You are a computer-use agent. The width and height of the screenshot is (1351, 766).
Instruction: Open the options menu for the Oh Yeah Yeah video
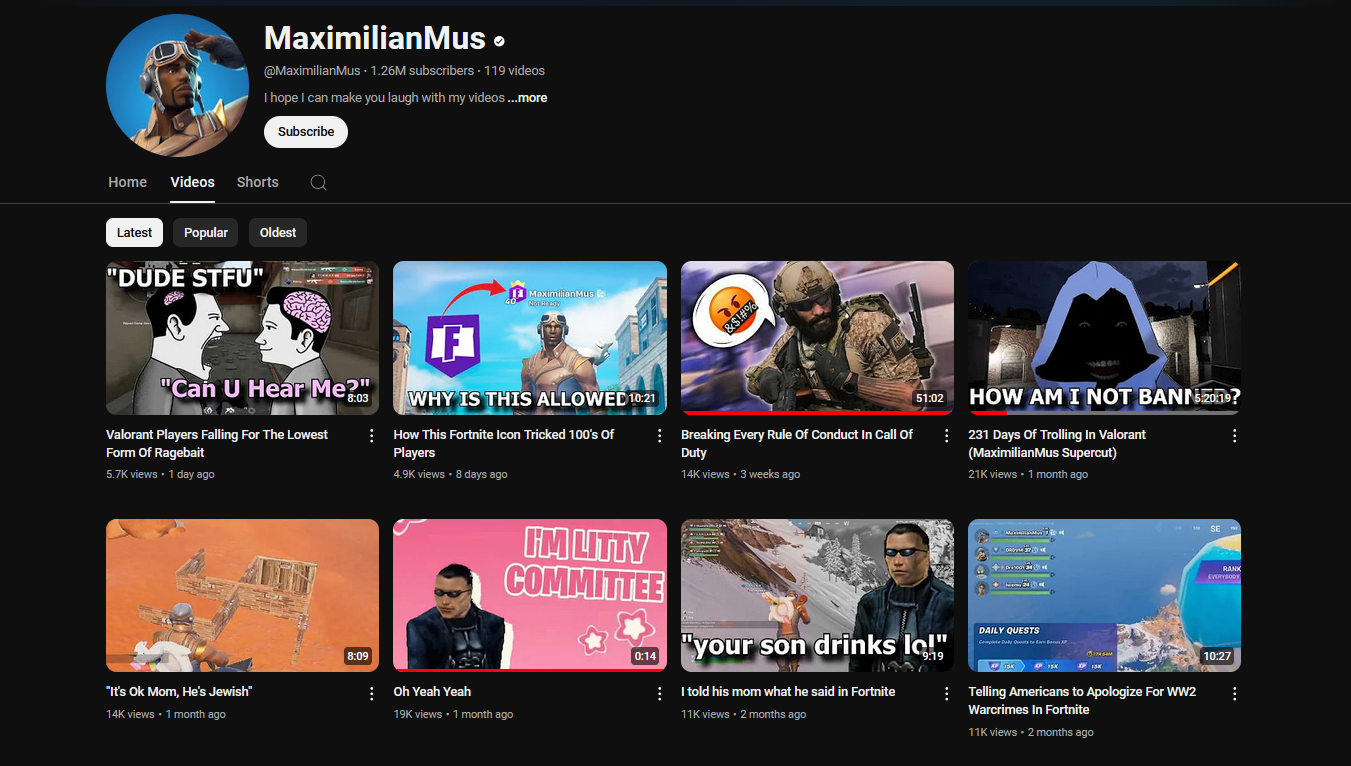(x=659, y=693)
